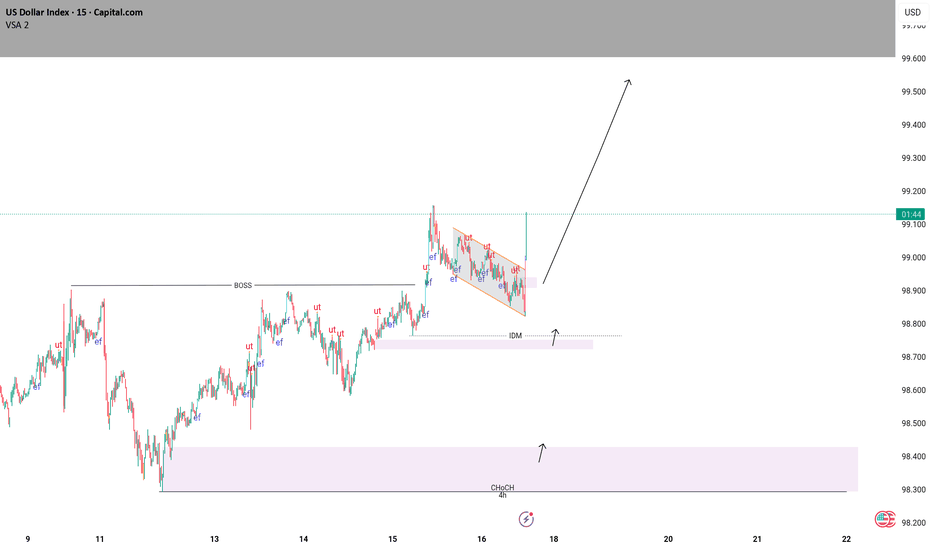Select the IDM line label
Viewport: 932px width, 550px height.
(x=515, y=336)
